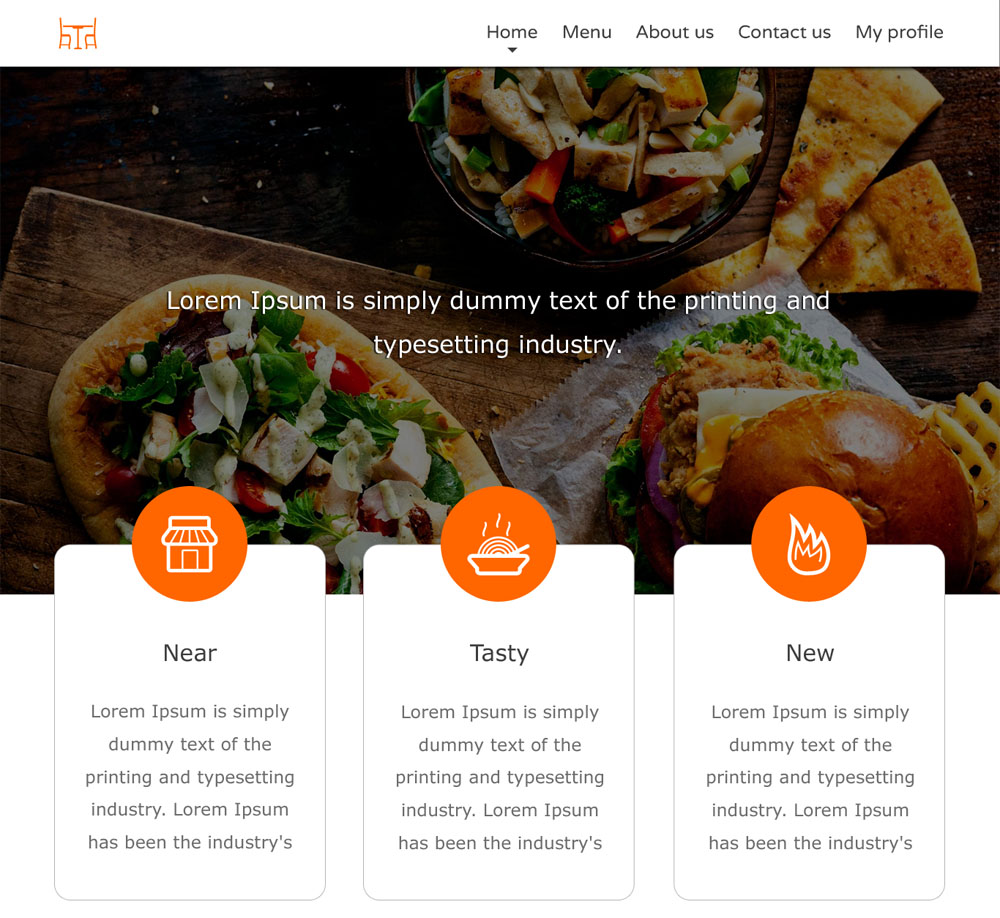
Task: Click the burger in the hero image
Action: click(x=791, y=459)
